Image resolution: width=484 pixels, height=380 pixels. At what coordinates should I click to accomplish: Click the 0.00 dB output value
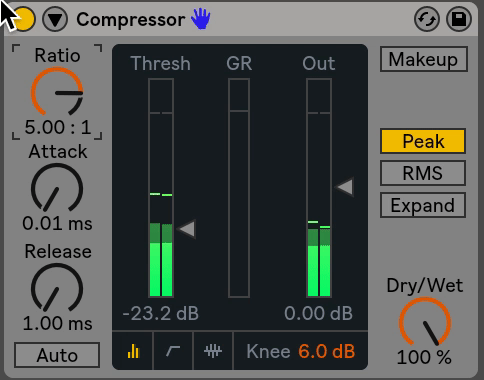[318, 313]
